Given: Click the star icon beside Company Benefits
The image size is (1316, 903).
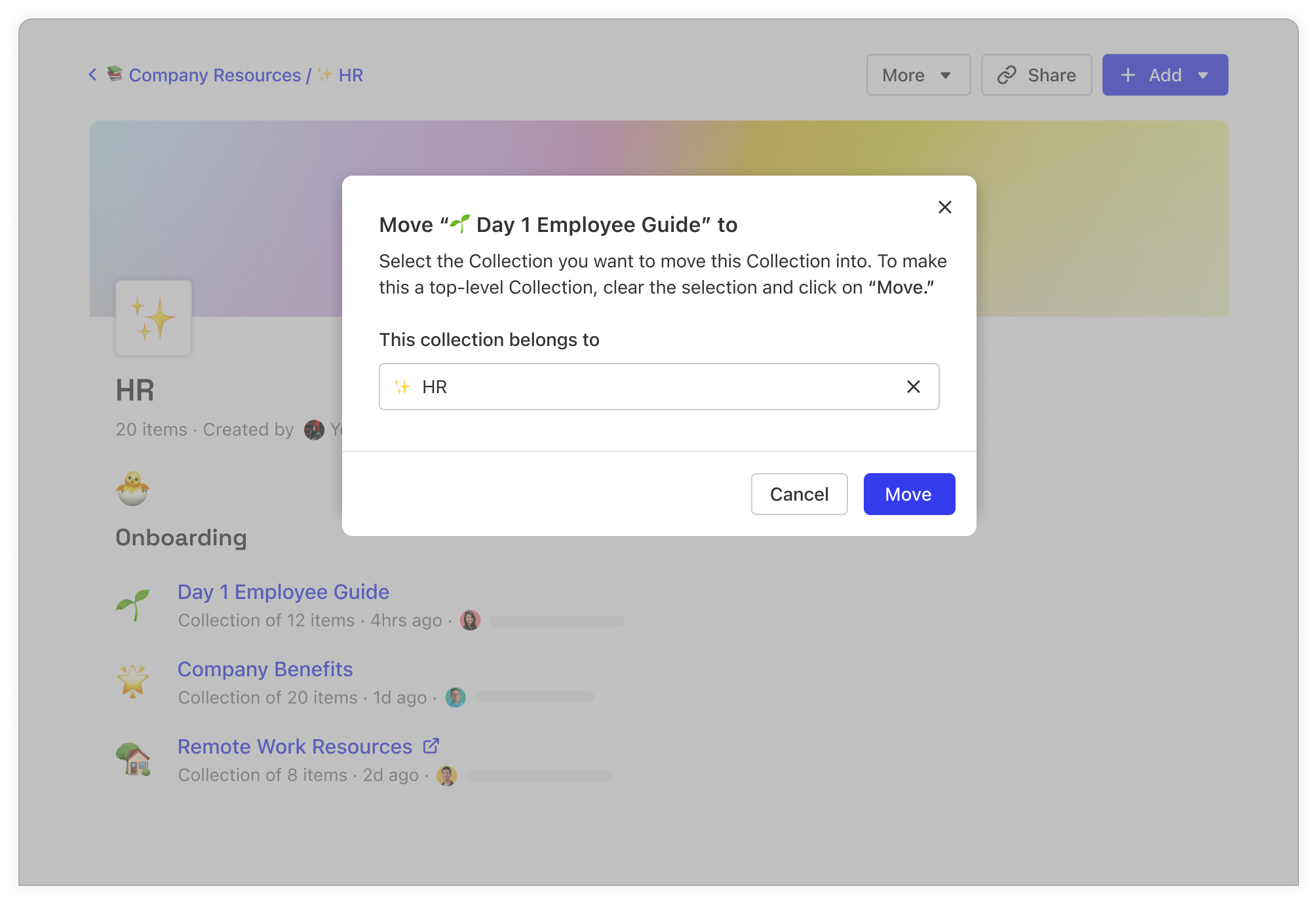Looking at the screenshot, I should tap(133, 681).
